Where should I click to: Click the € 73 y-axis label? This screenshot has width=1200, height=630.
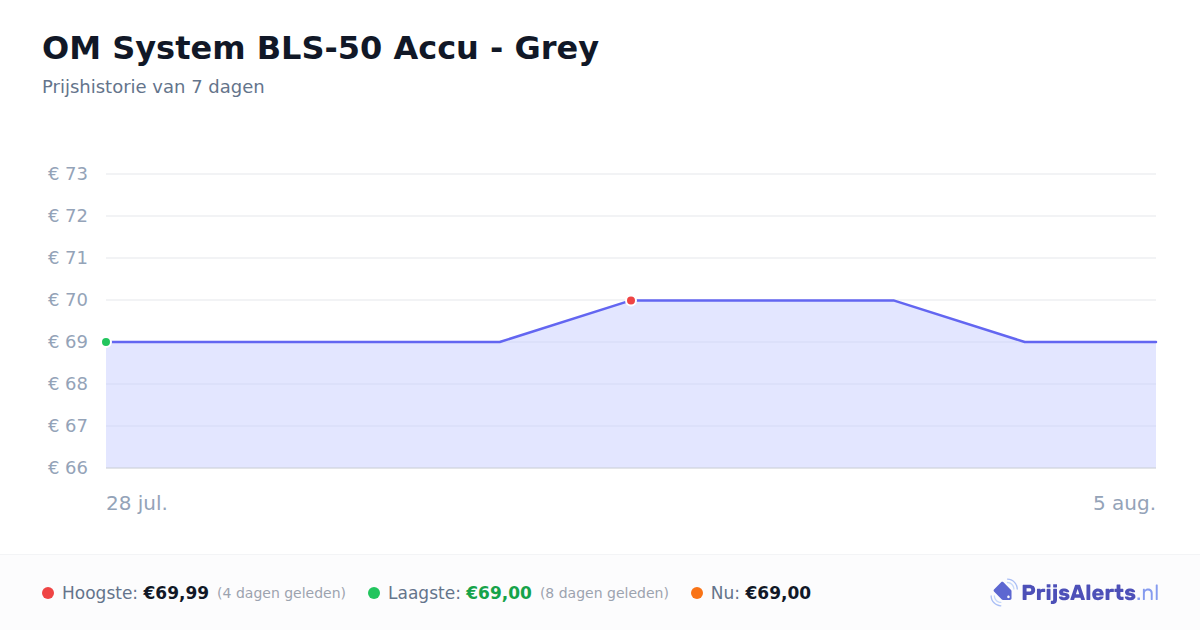click(68, 174)
